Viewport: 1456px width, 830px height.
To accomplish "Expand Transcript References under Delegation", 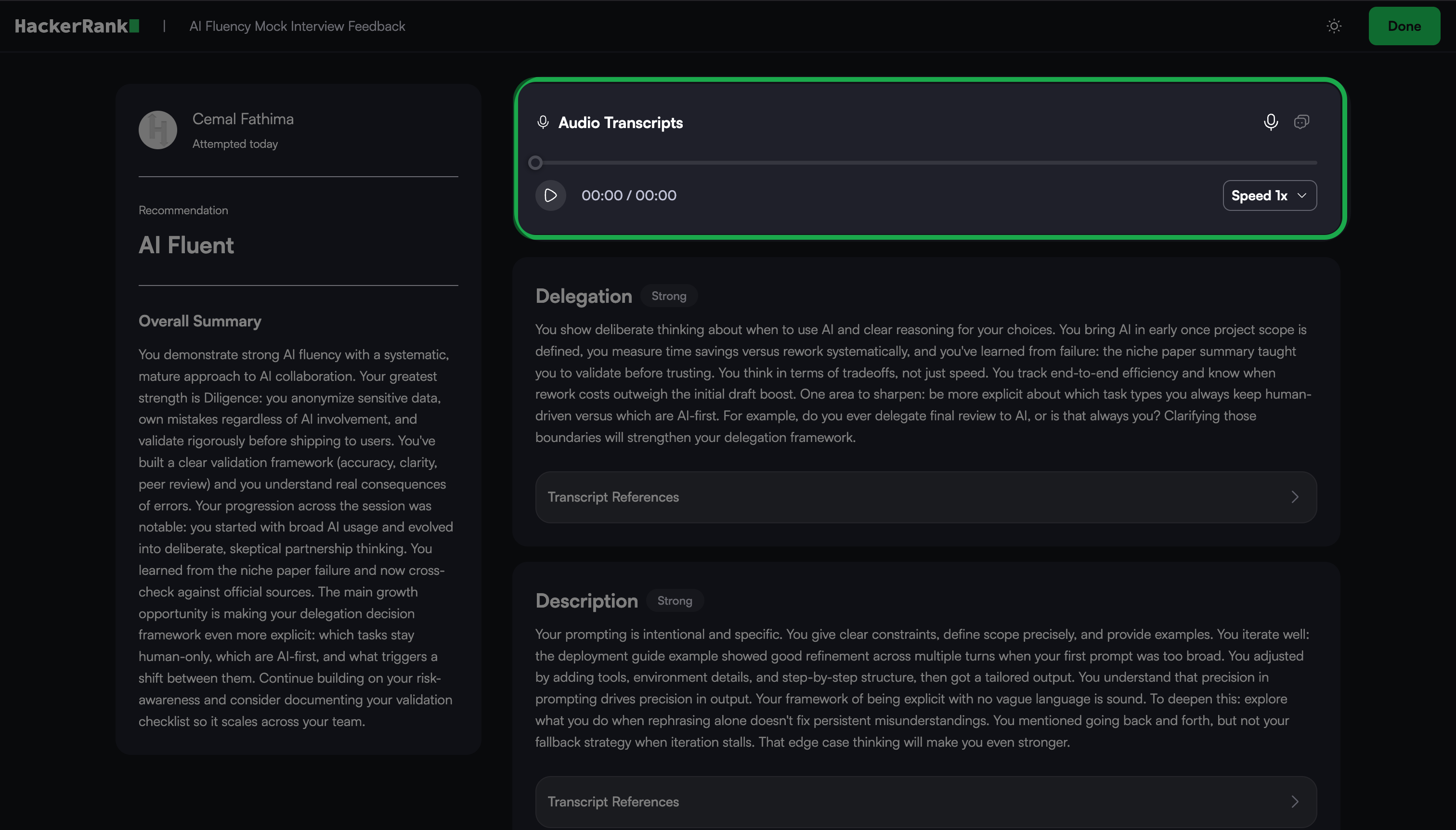I will (x=613, y=497).
